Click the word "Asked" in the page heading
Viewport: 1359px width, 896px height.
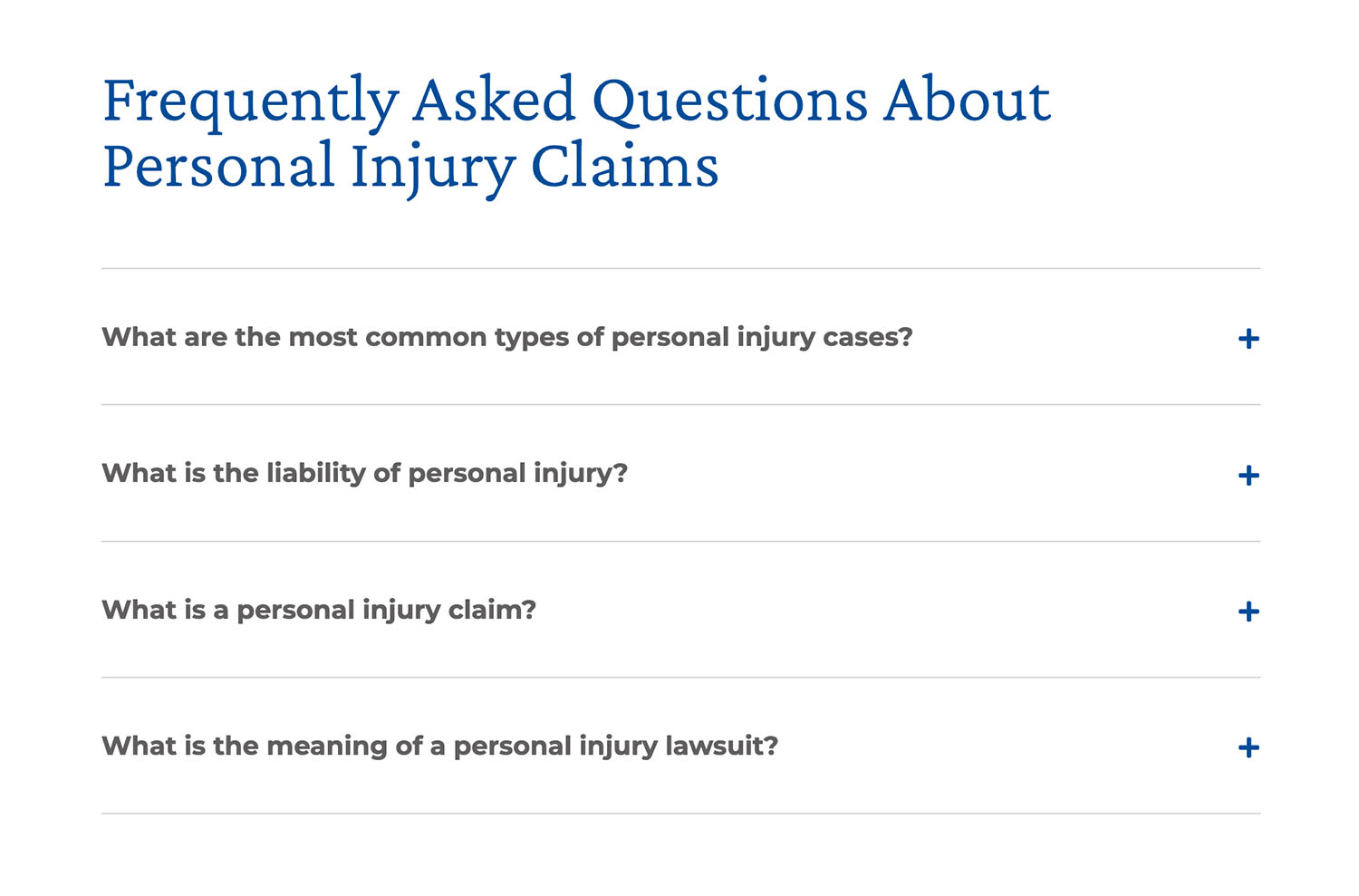tap(495, 101)
